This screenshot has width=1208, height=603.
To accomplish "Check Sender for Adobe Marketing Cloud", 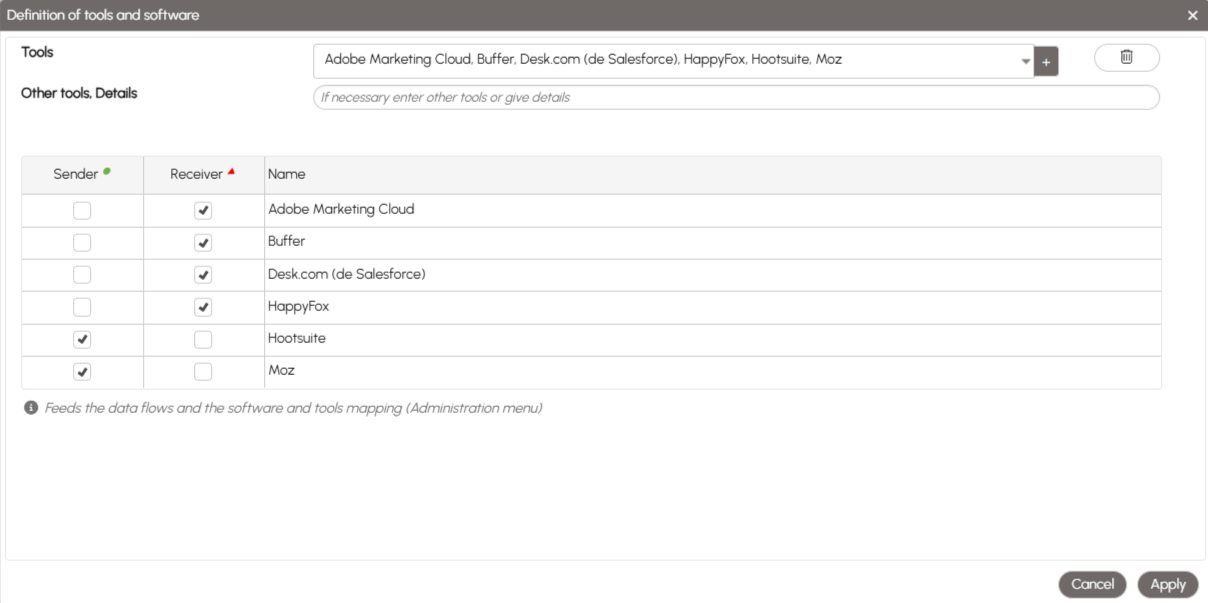I will [x=82, y=211].
